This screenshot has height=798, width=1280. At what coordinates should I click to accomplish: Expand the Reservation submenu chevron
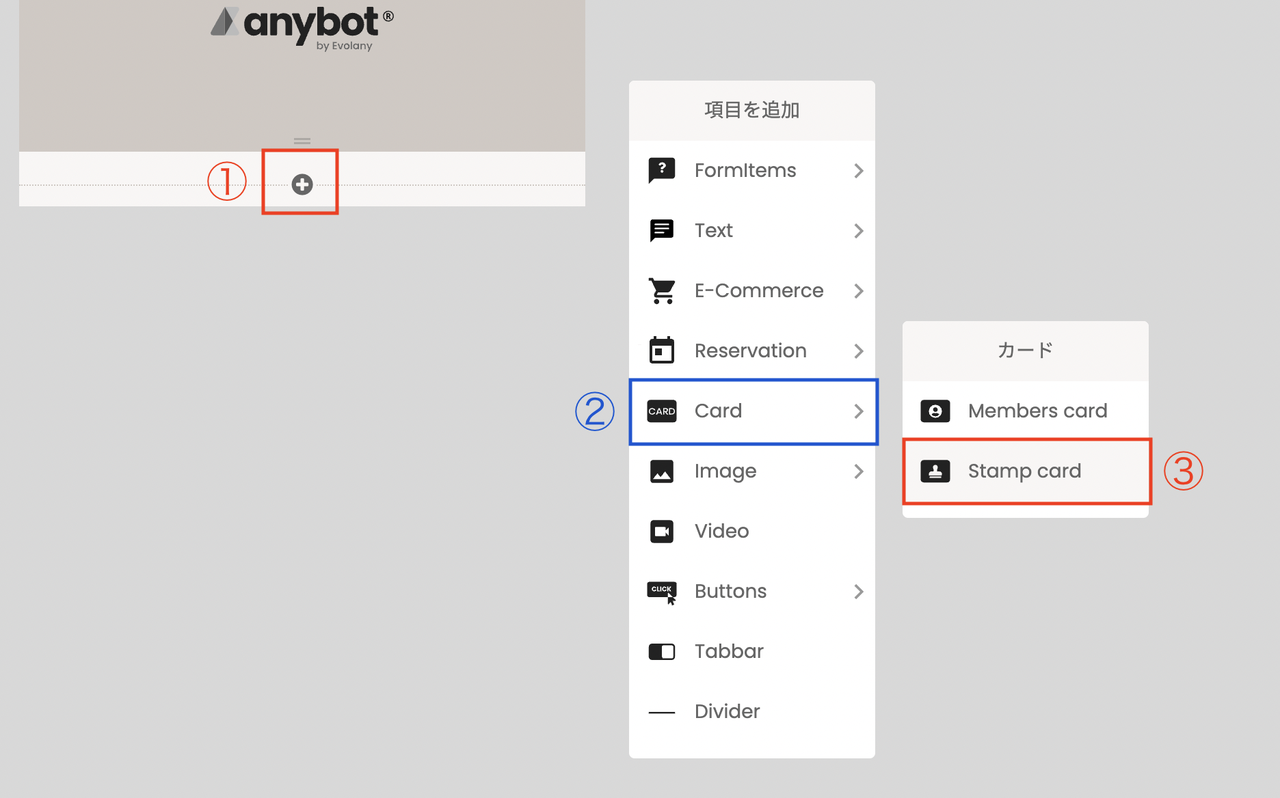[859, 351]
